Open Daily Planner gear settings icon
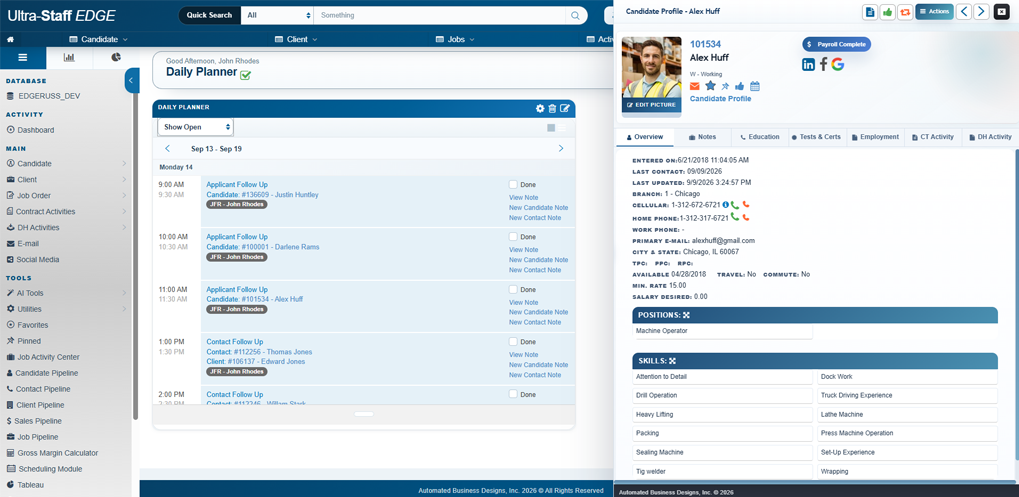1019x497 pixels. coord(539,108)
